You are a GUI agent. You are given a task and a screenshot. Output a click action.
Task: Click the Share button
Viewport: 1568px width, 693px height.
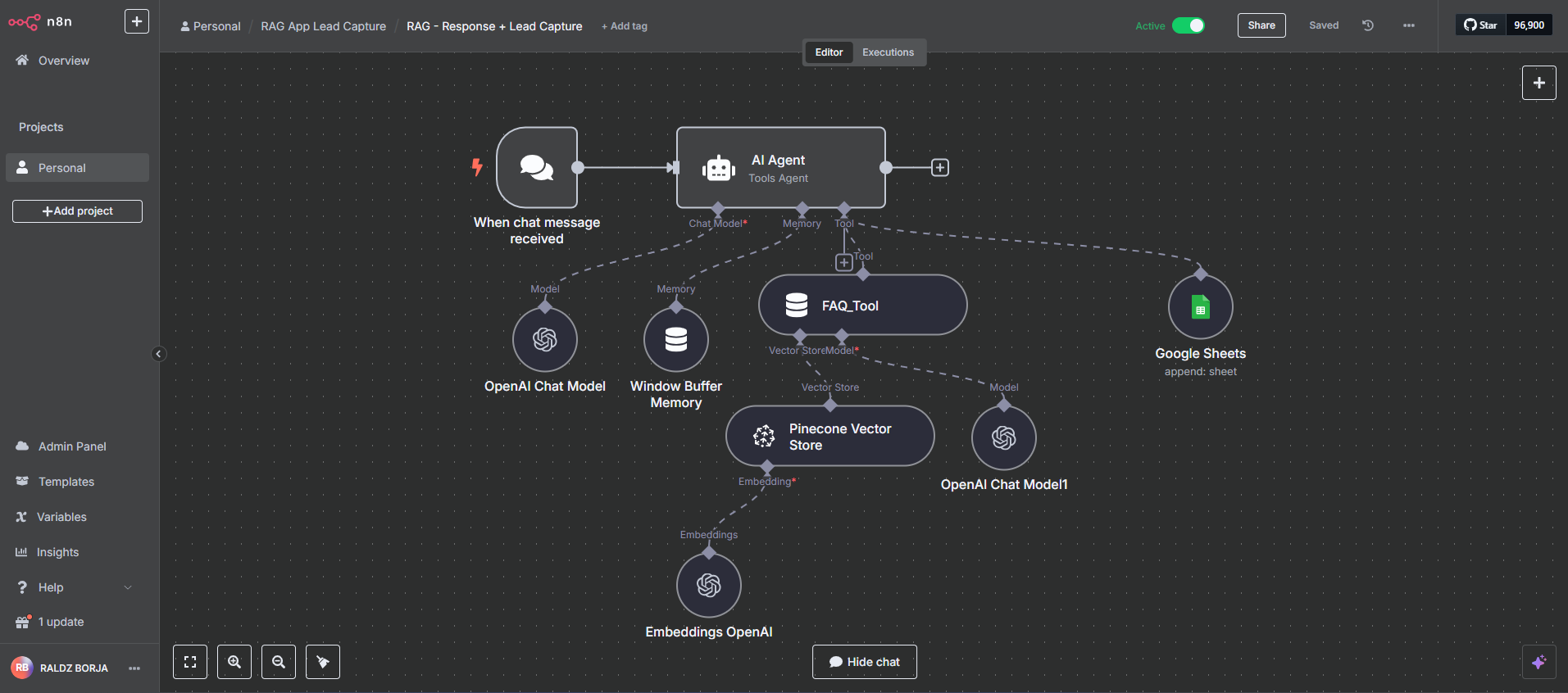click(x=1261, y=25)
